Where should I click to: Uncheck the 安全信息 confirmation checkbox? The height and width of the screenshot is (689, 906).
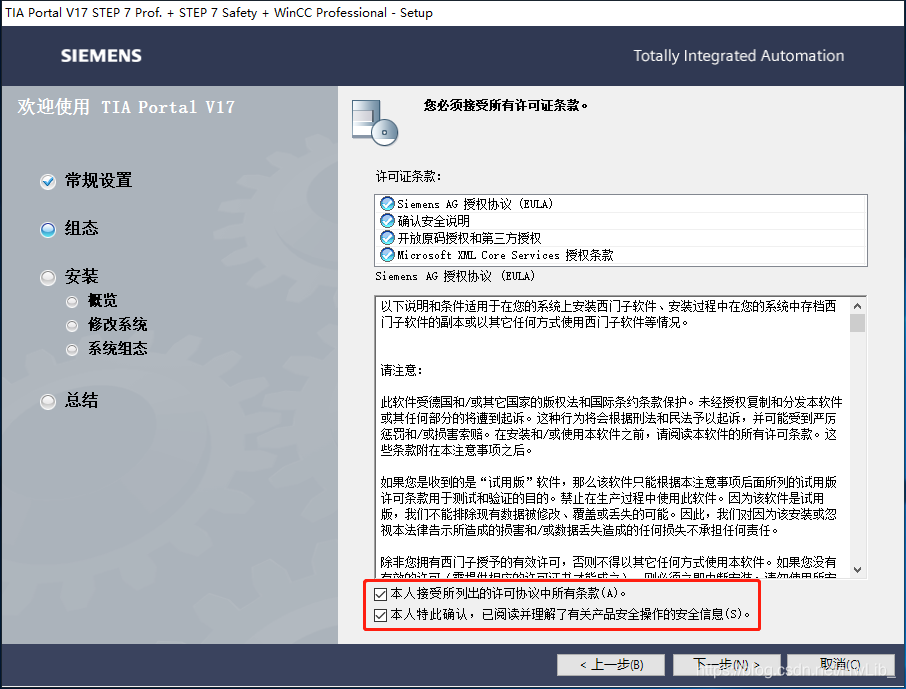[381, 613]
